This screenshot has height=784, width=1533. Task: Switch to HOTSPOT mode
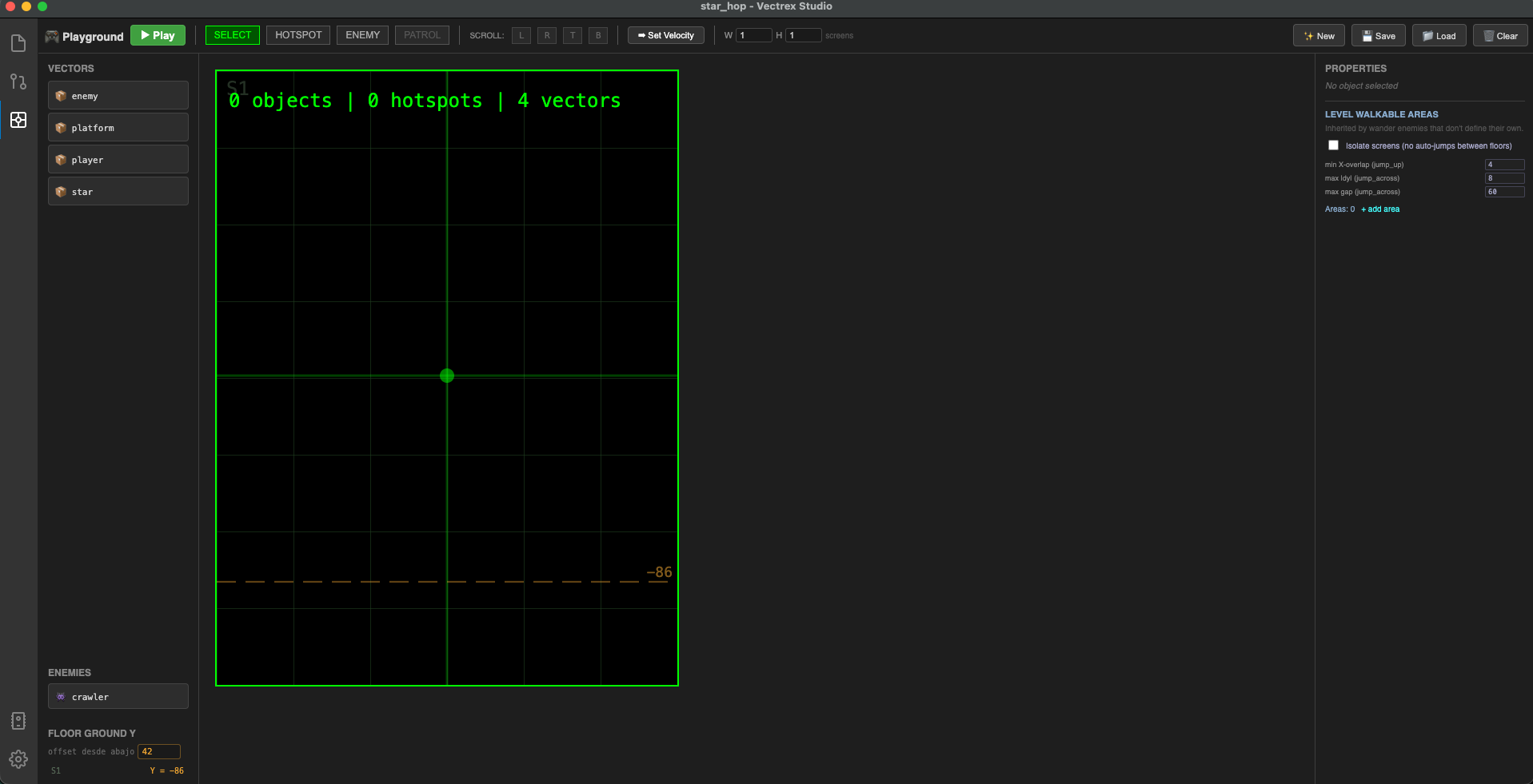[298, 35]
